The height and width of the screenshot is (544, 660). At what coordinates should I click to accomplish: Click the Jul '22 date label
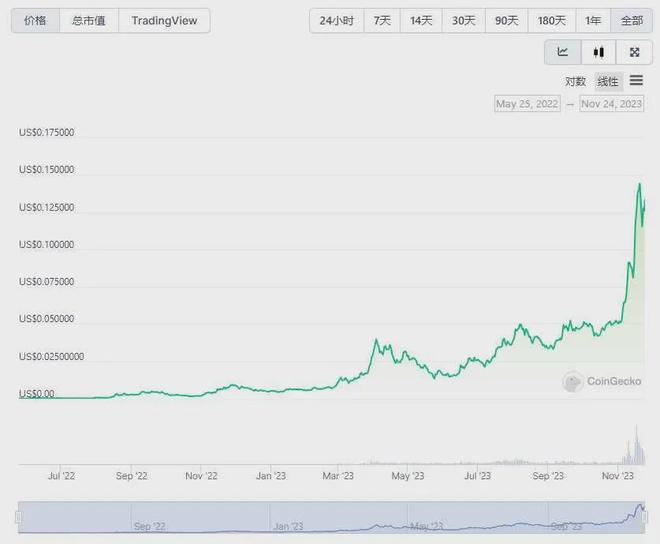tap(61, 476)
